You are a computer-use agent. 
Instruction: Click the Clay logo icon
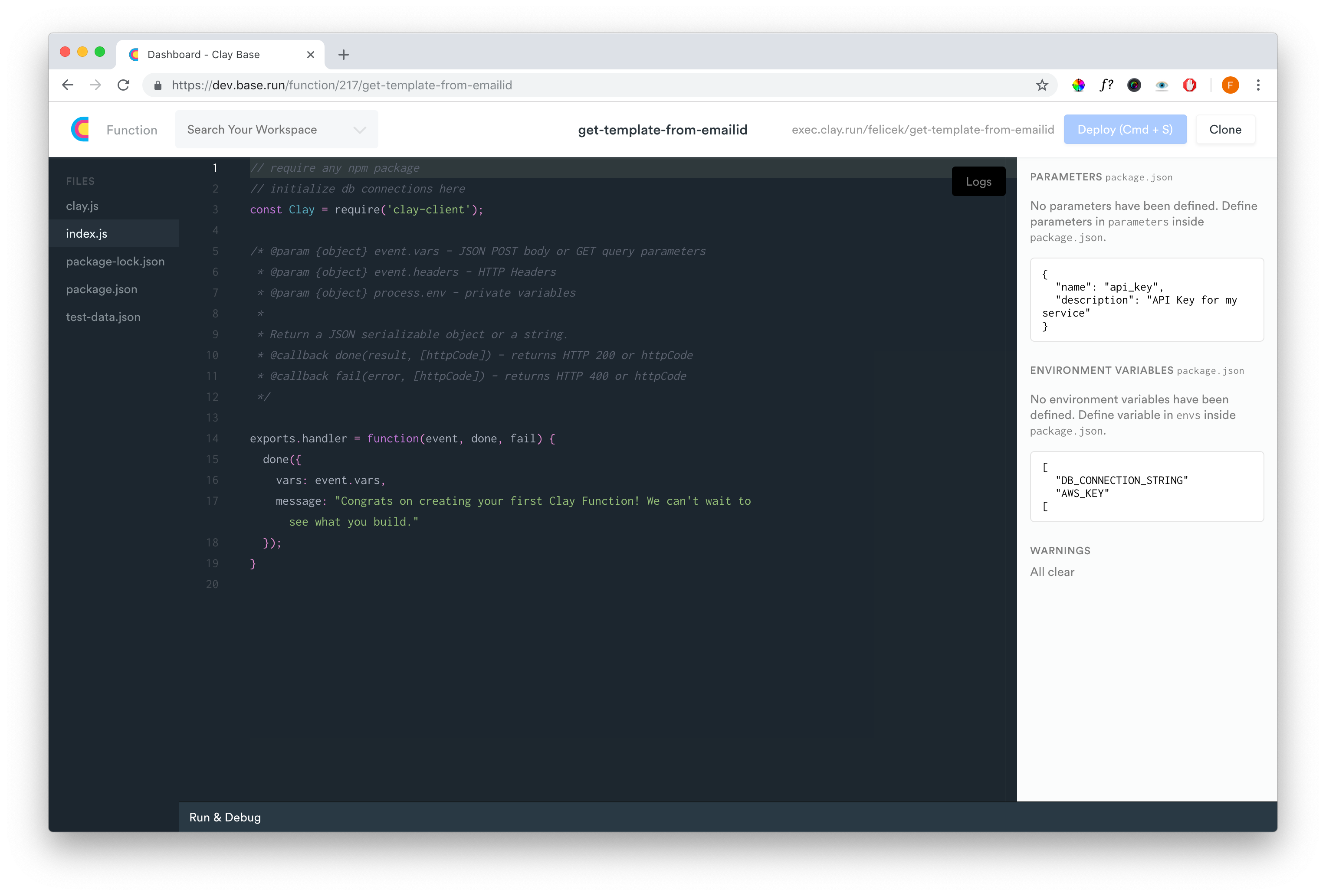80,130
